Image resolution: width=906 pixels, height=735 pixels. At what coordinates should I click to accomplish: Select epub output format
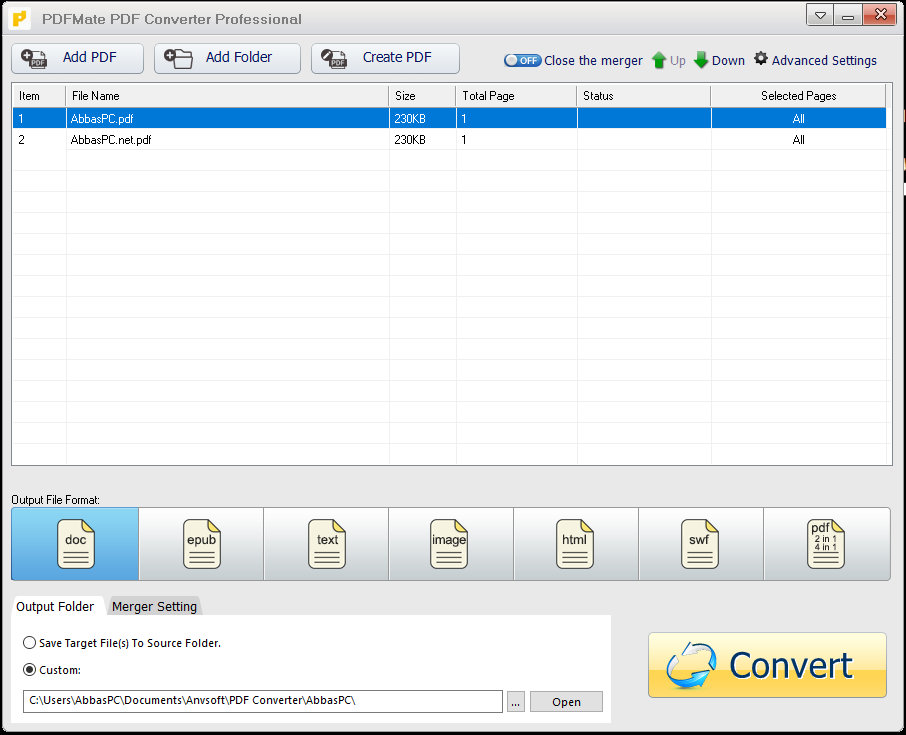pyautogui.click(x=201, y=544)
